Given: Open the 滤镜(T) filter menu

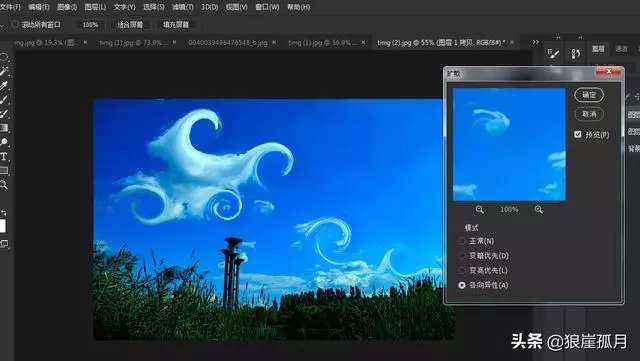Looking at the screenshot, I should coord(182,7).
